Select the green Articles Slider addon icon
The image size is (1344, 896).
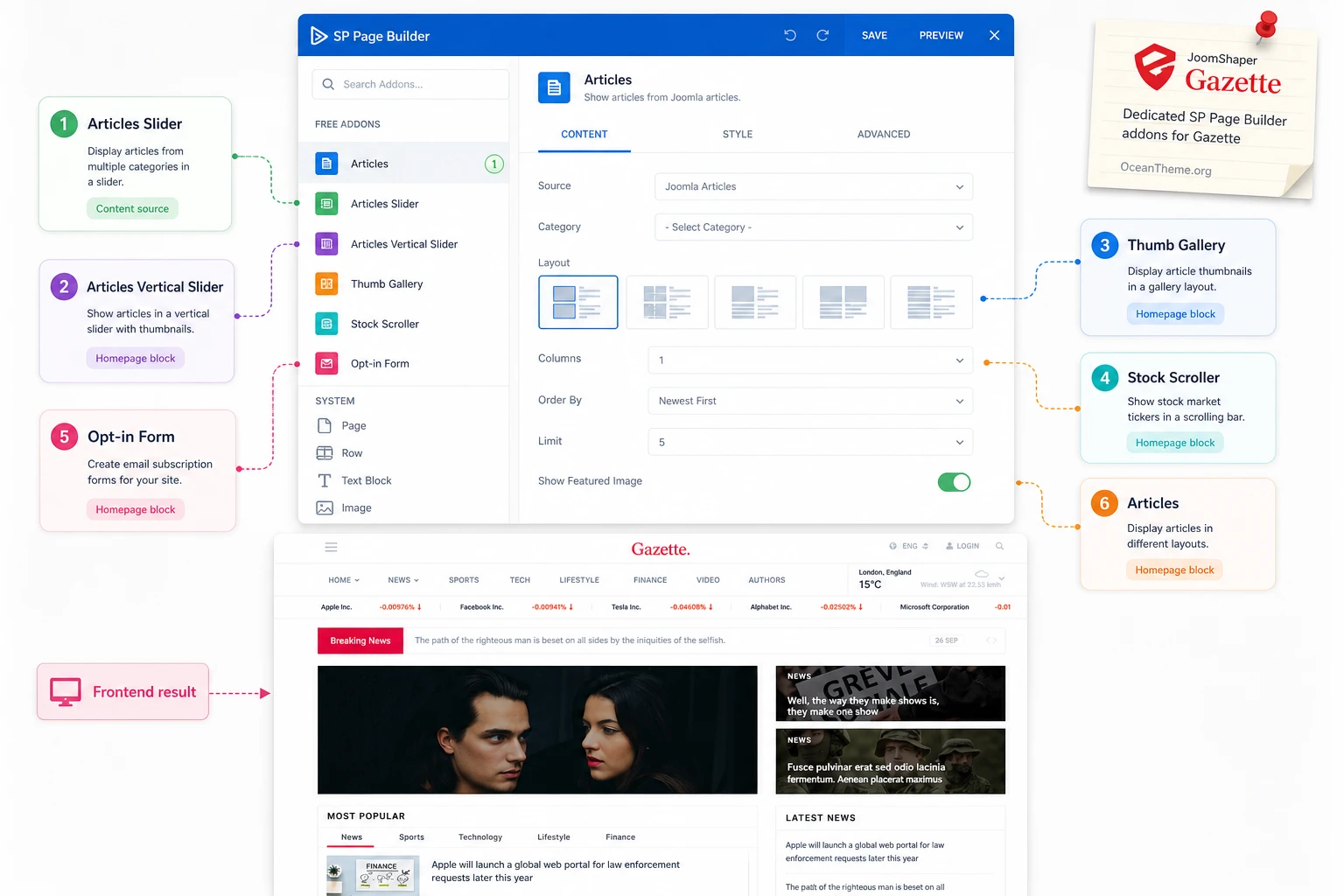(326, 204)
